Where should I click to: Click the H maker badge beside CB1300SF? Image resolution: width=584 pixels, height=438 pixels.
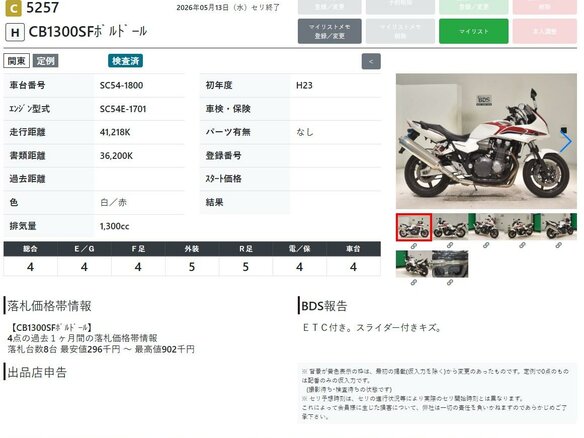(x=15, y=32)
